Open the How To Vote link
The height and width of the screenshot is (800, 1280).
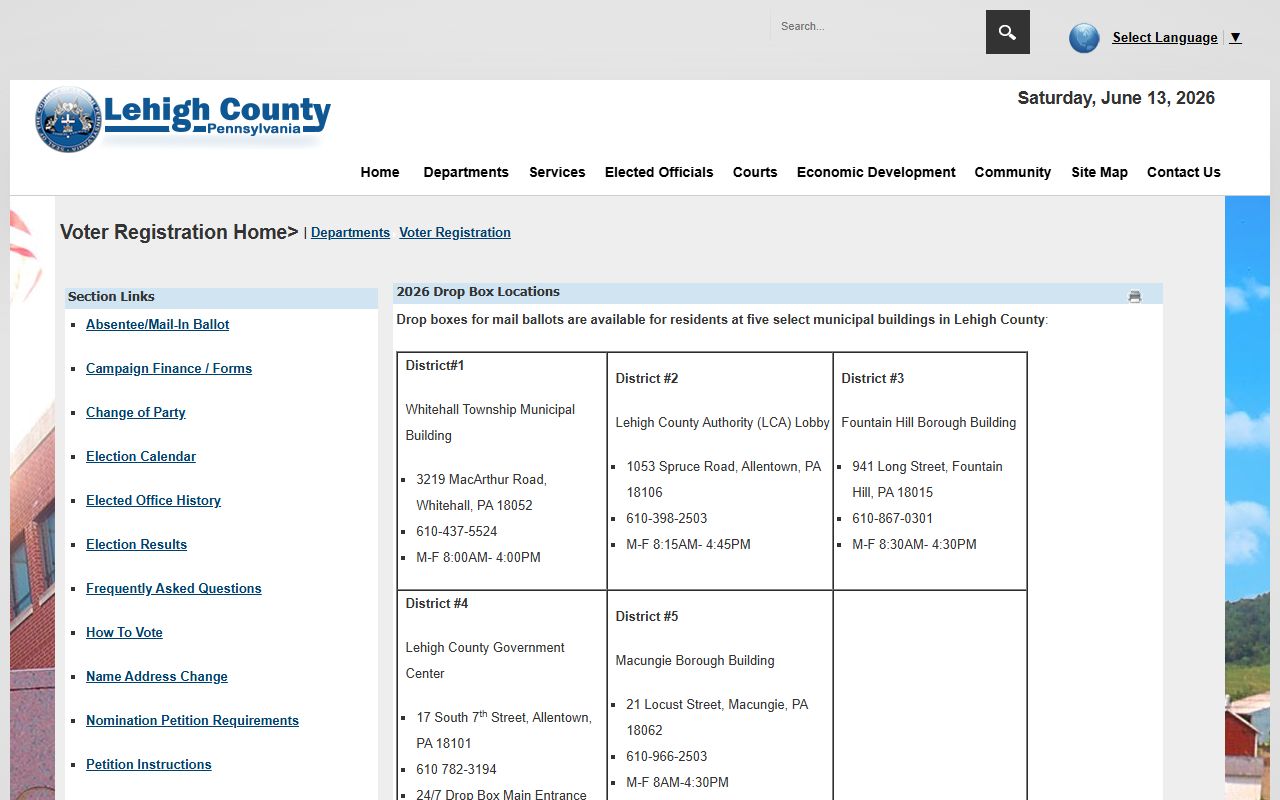click(x=124, y=632)
